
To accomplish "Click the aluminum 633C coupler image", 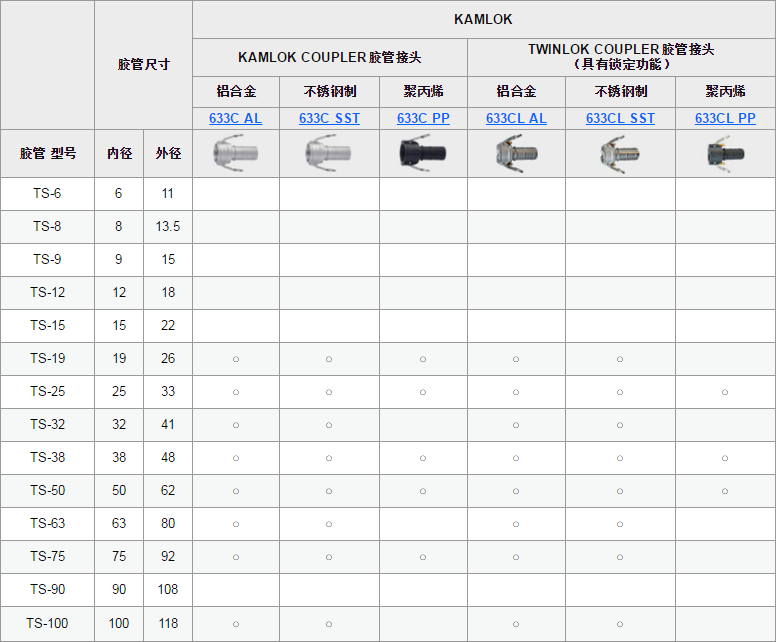I will pyautogui.click(x=236, y=153).
